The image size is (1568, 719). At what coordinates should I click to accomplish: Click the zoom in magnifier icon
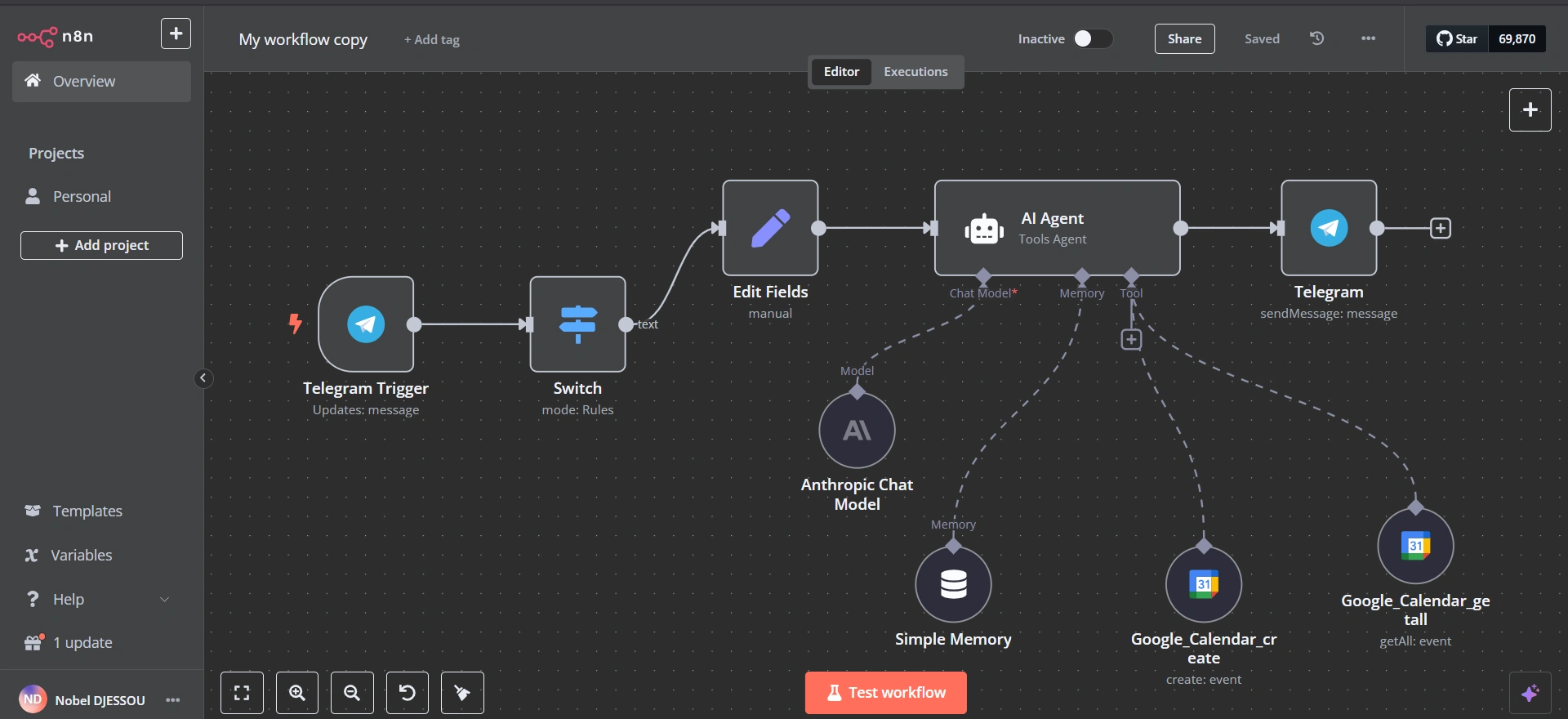click(x=297, y=693)
